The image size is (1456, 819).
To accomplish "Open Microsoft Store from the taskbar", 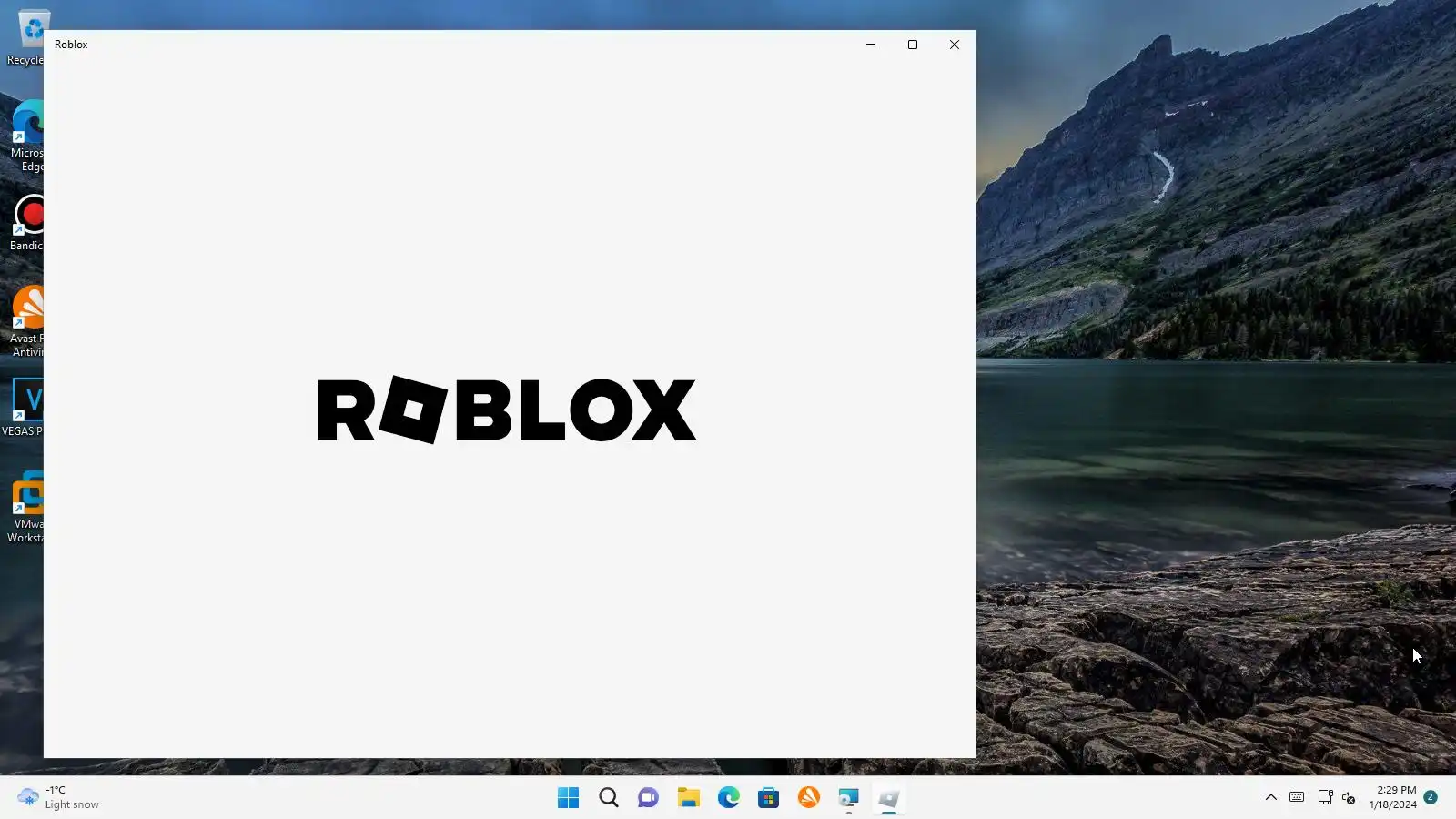I will click(768, 798).
